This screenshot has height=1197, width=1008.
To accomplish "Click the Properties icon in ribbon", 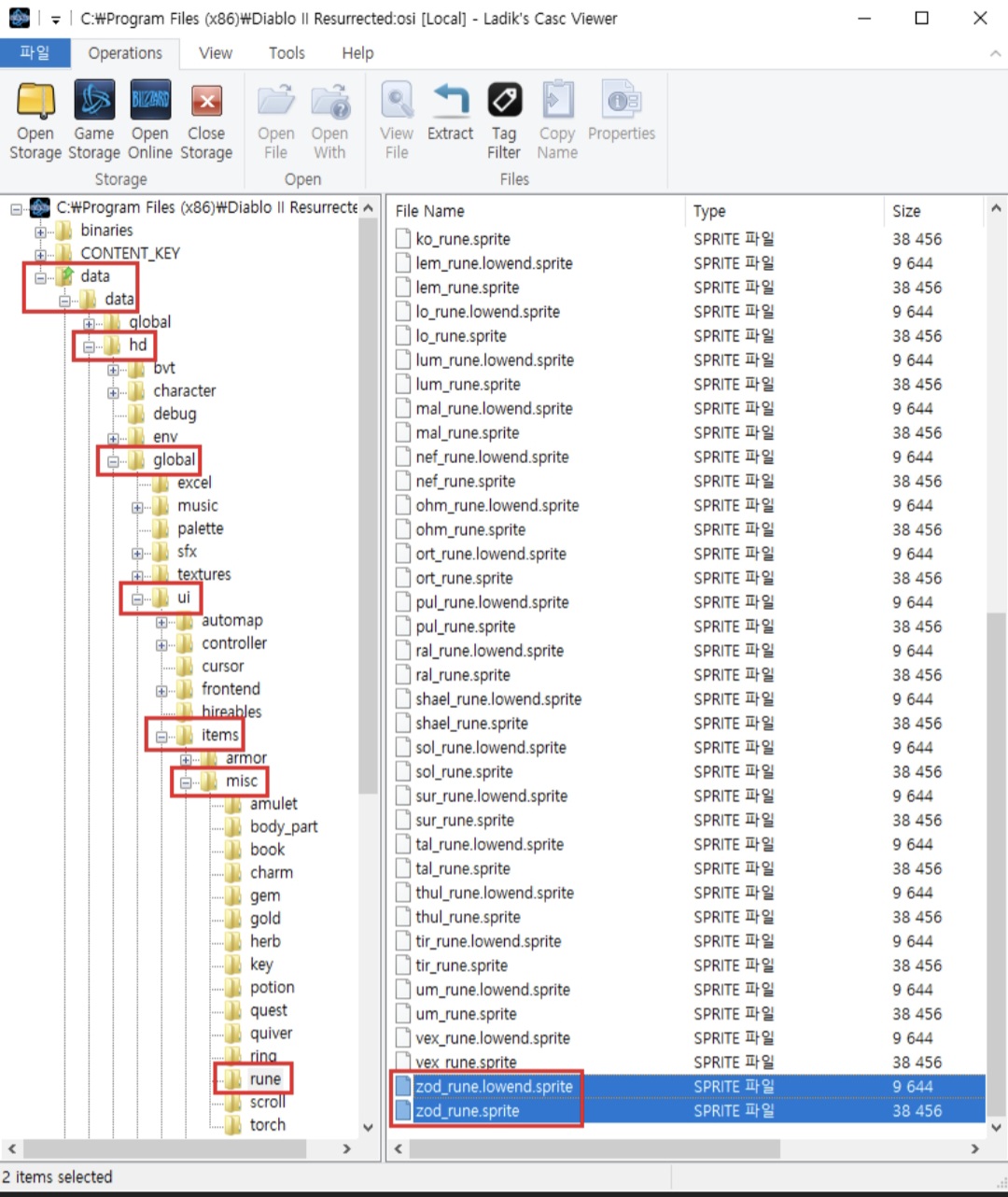I will [622, 103].
